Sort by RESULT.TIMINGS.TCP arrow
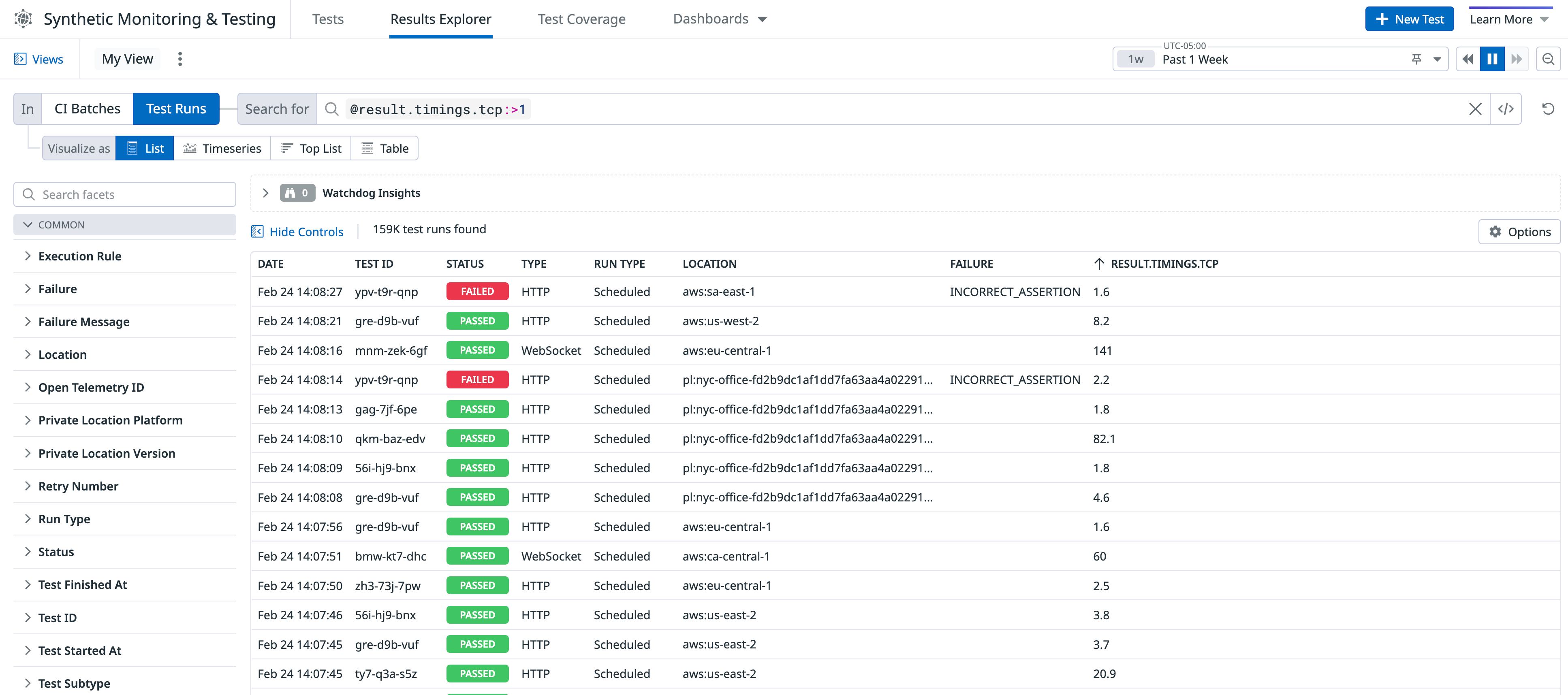This screenshot has height=695, width=1568. (x=1099, y=264)
